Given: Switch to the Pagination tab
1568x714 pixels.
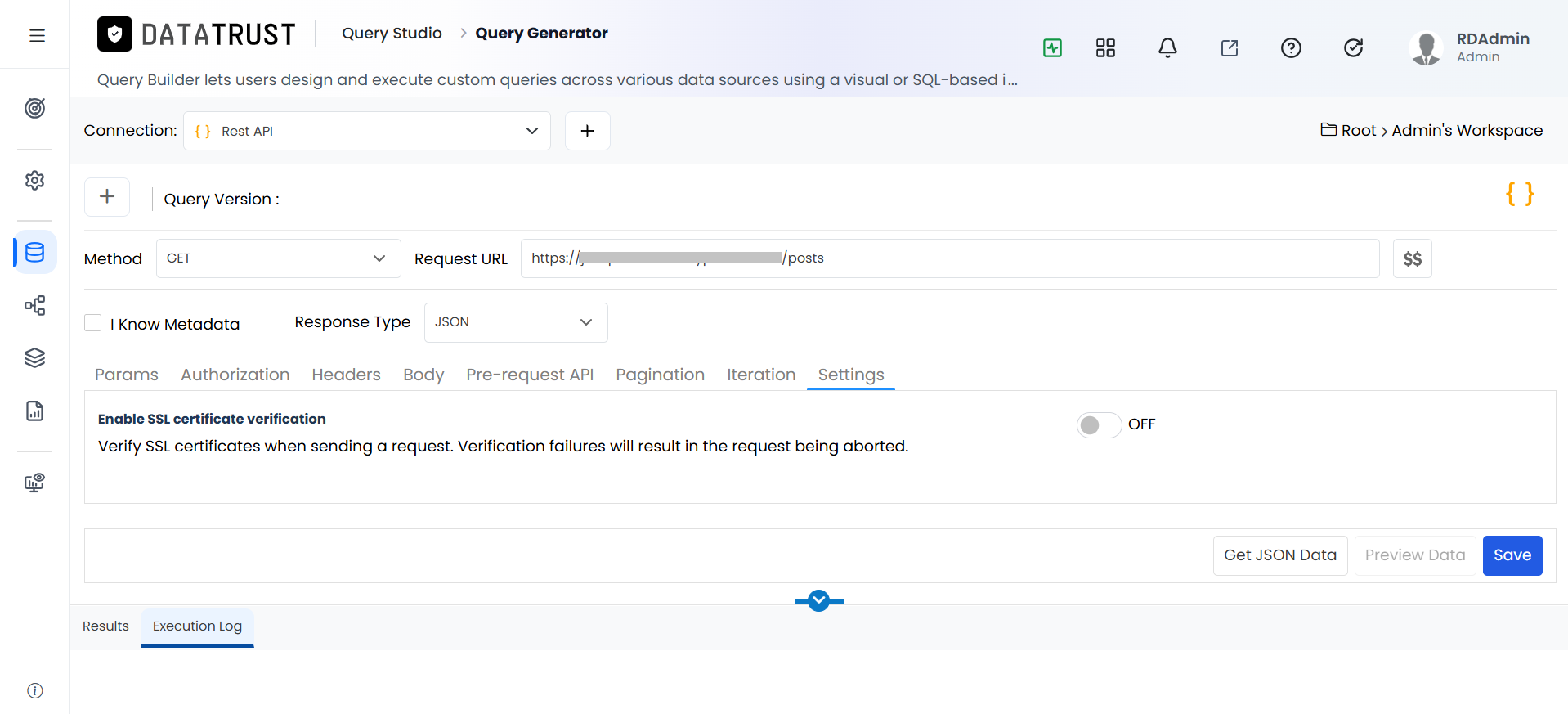Looking at the screenshot, I should coord(660,375).
